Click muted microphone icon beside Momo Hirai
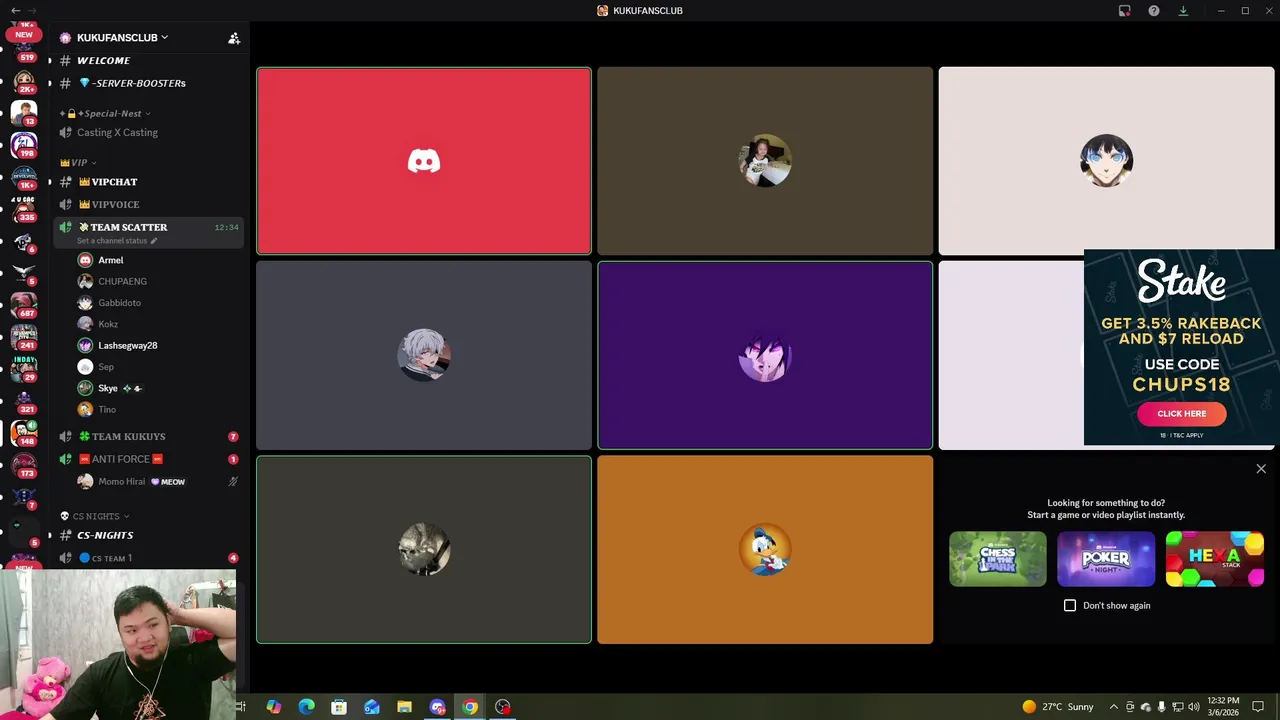Screen dimensions: 1280x720 233,482
